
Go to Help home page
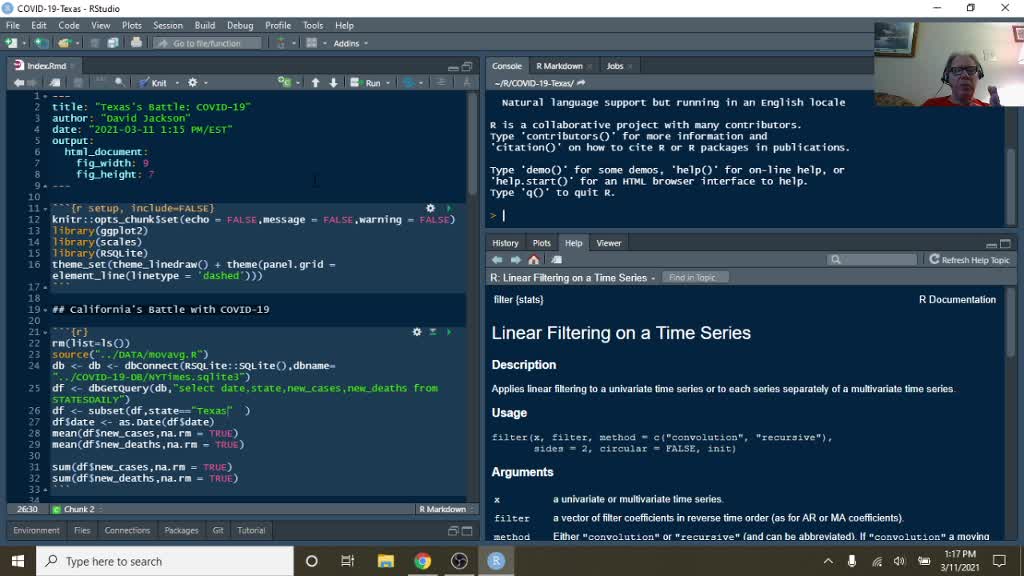(534, 260)
